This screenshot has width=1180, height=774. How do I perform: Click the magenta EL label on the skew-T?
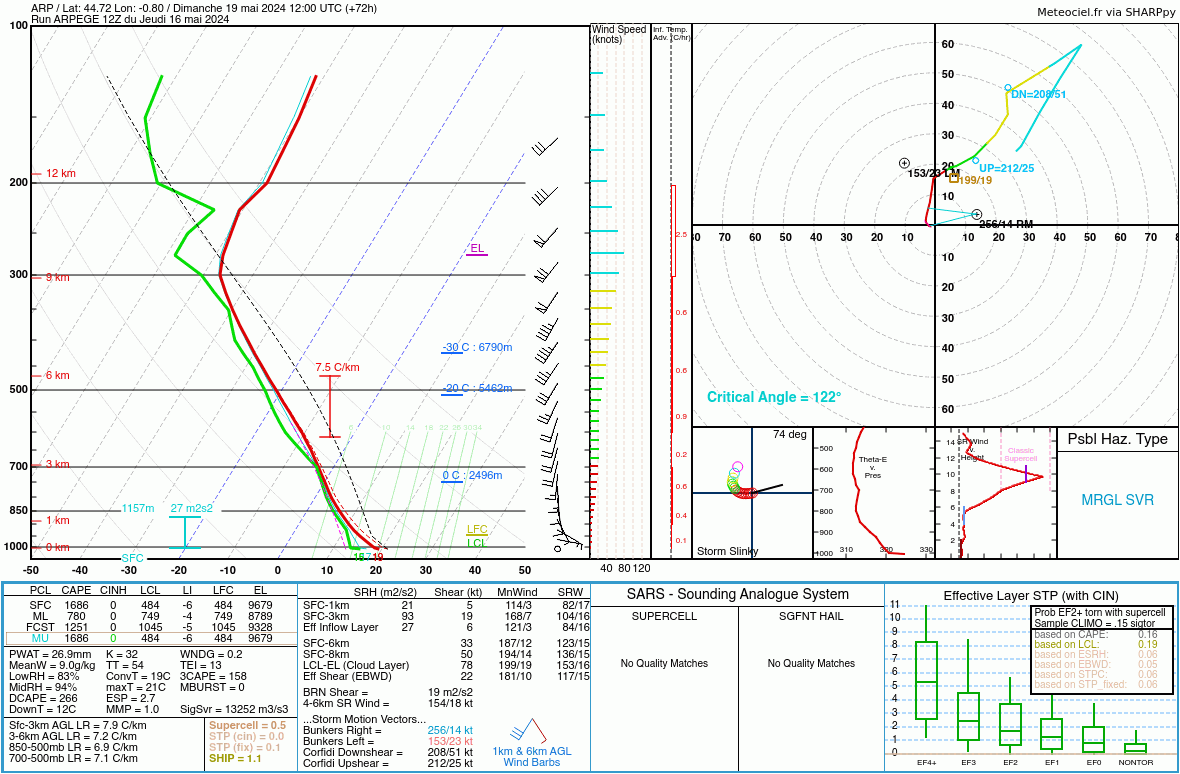click(x=476, y=249)
